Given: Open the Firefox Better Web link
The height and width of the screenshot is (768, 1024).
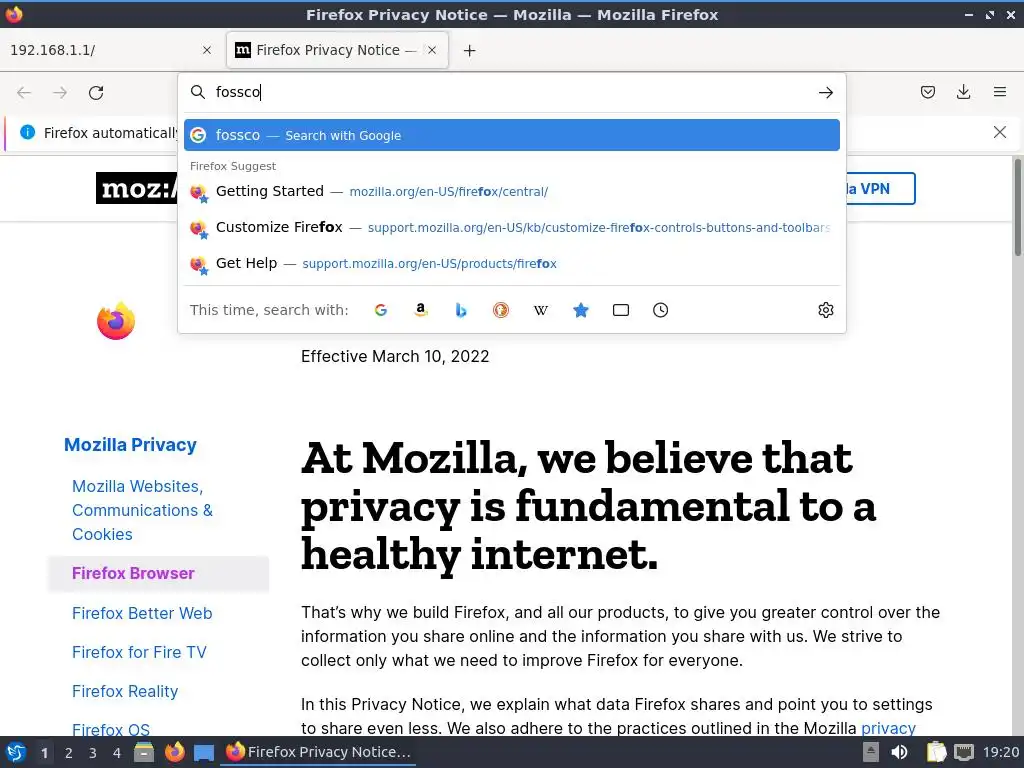Looking at the screenshot, I should coord(142,613).
